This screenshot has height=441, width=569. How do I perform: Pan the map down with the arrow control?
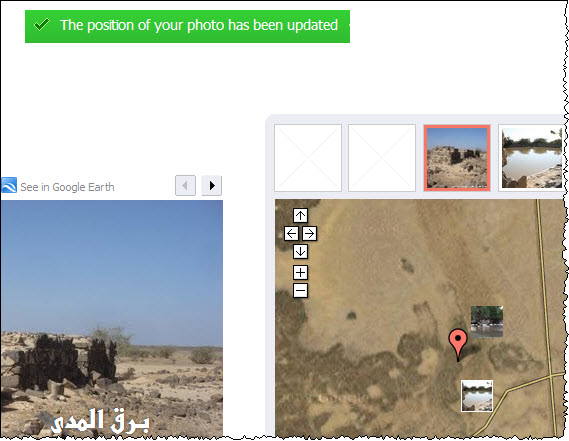coord(300,251)
